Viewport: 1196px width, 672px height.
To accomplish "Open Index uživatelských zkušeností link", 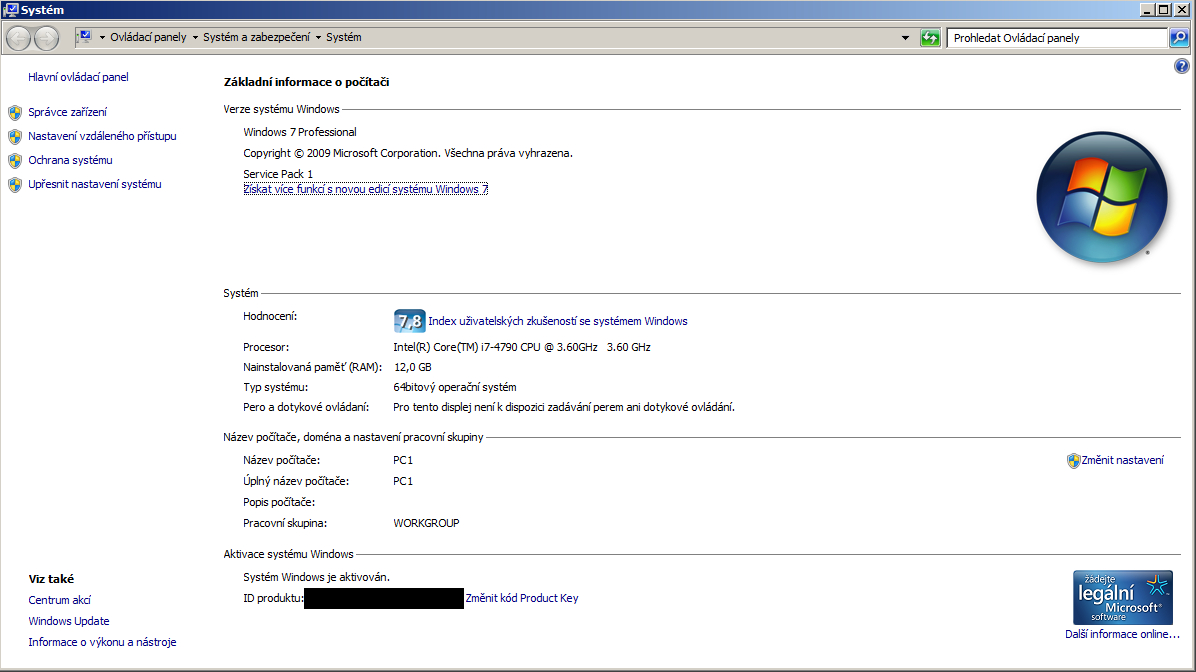I will 558,321.
